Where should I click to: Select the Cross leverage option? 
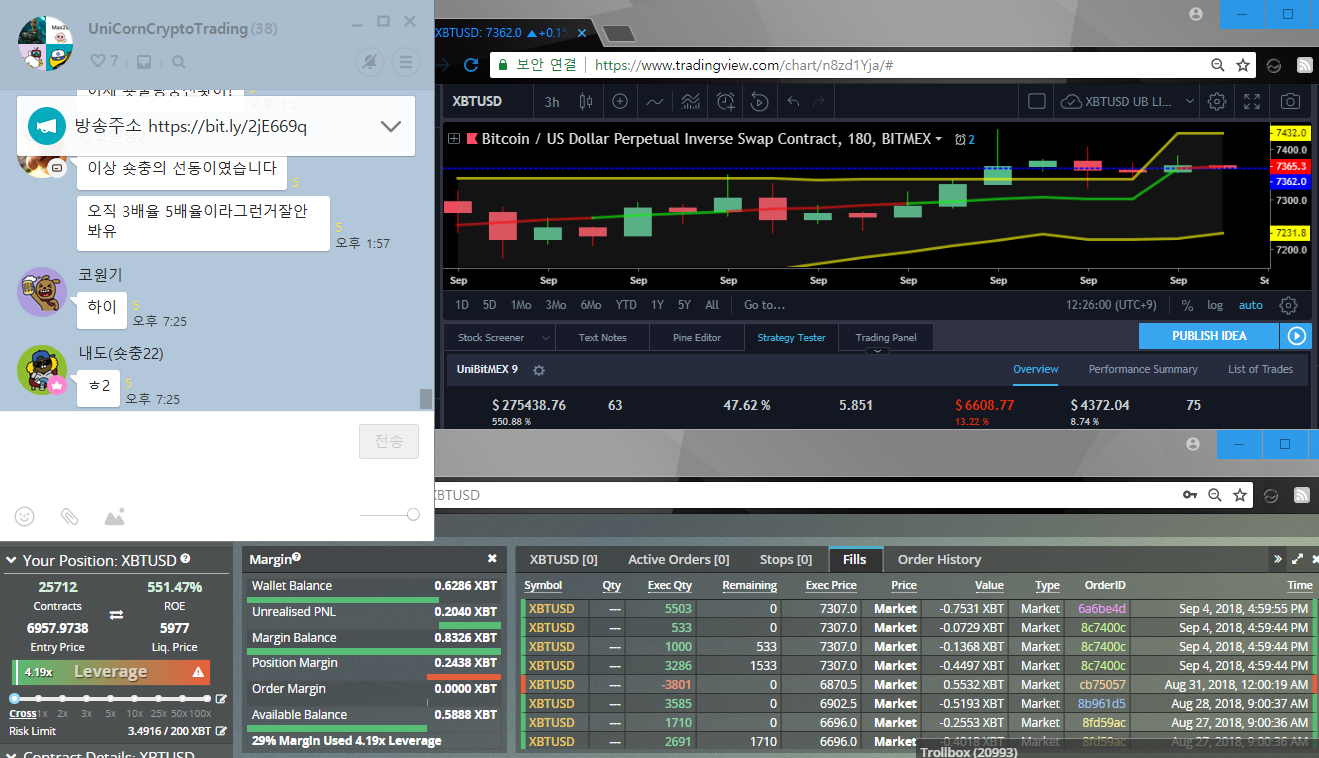point(23,713)
